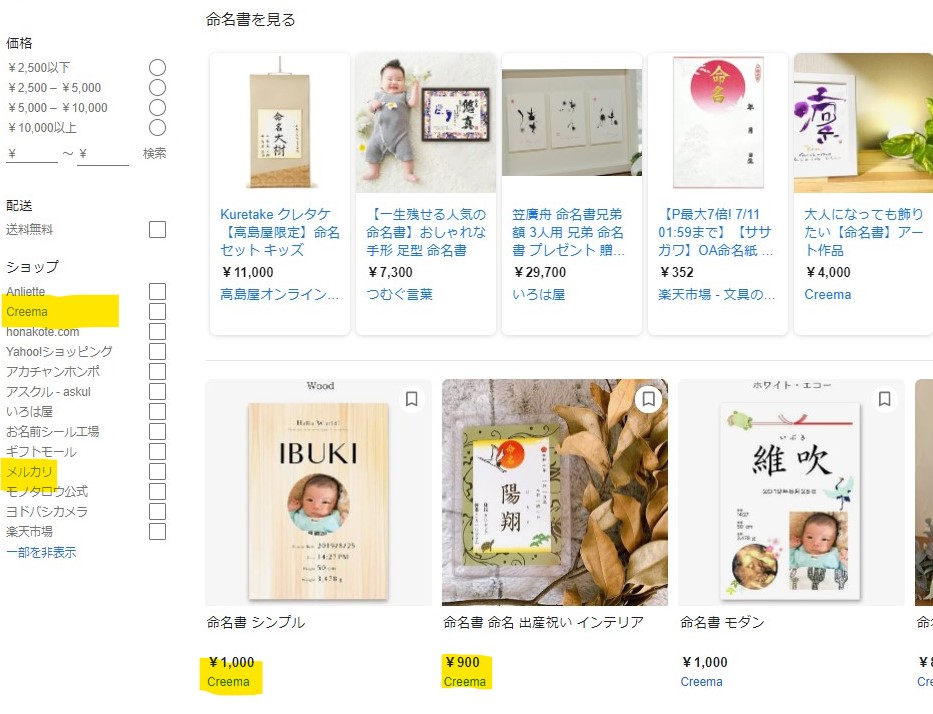Screen dimensions: 933x714
Task: Save the 命名書 シンプル product with bookmark icon
Action: point(411,399)
